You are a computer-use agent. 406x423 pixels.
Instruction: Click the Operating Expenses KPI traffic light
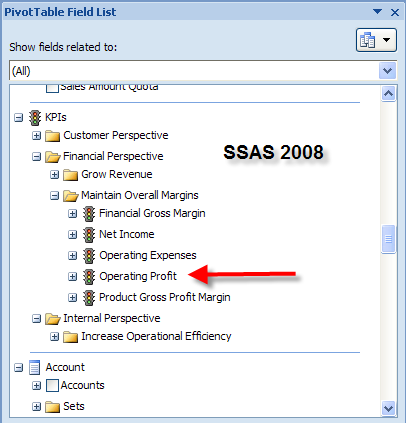click(89, 256)
